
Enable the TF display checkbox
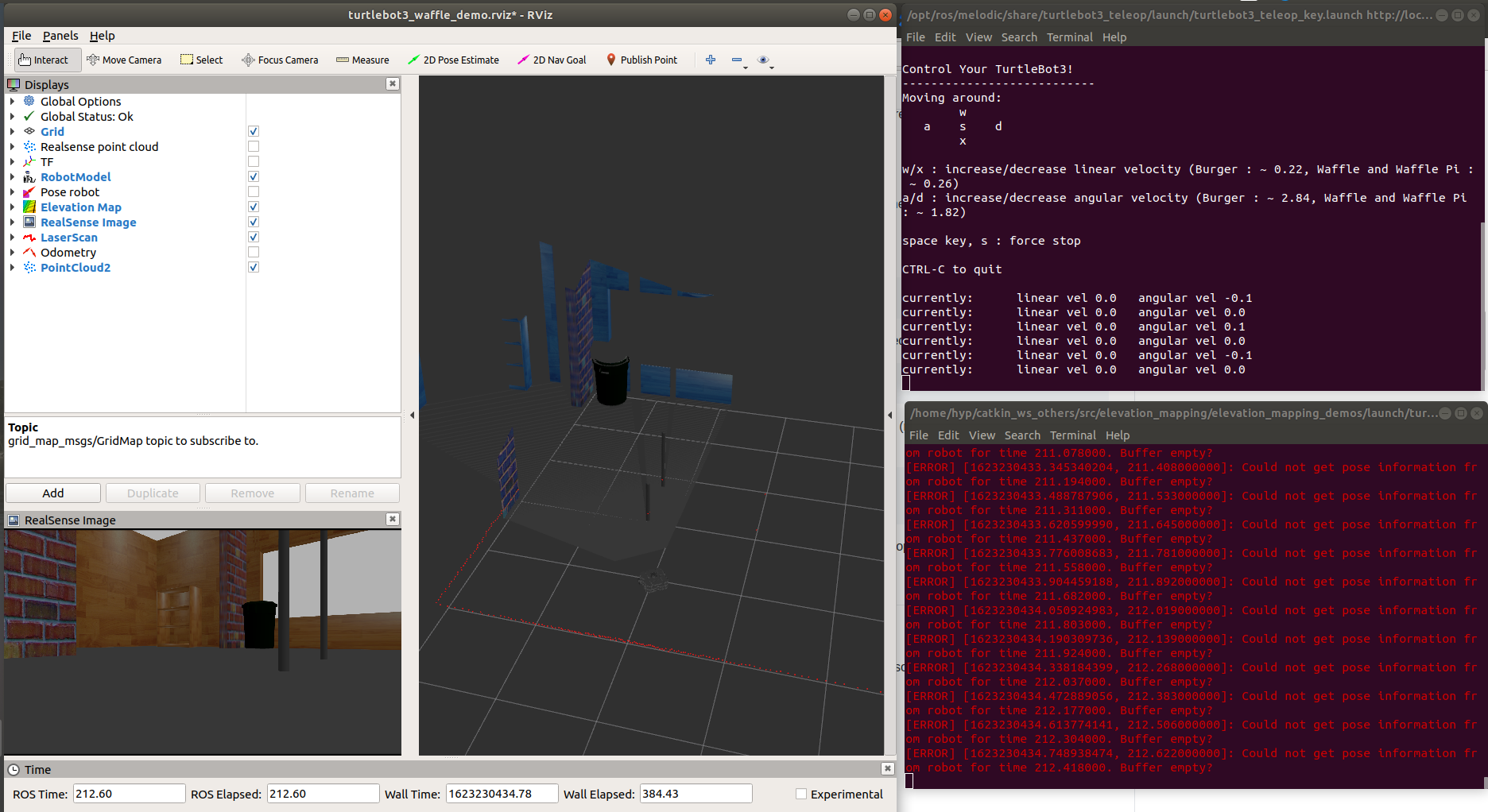coord(254,161)
